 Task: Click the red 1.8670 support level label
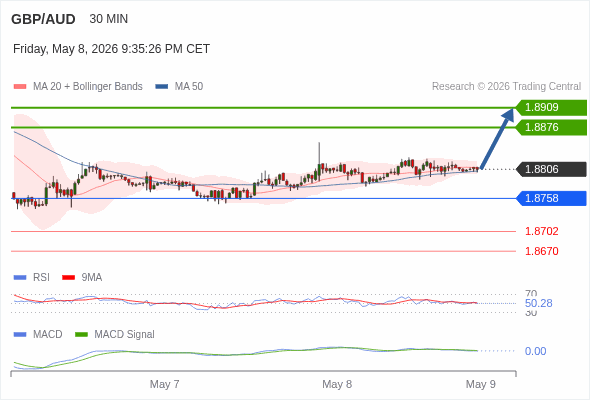tap(541, 251)
